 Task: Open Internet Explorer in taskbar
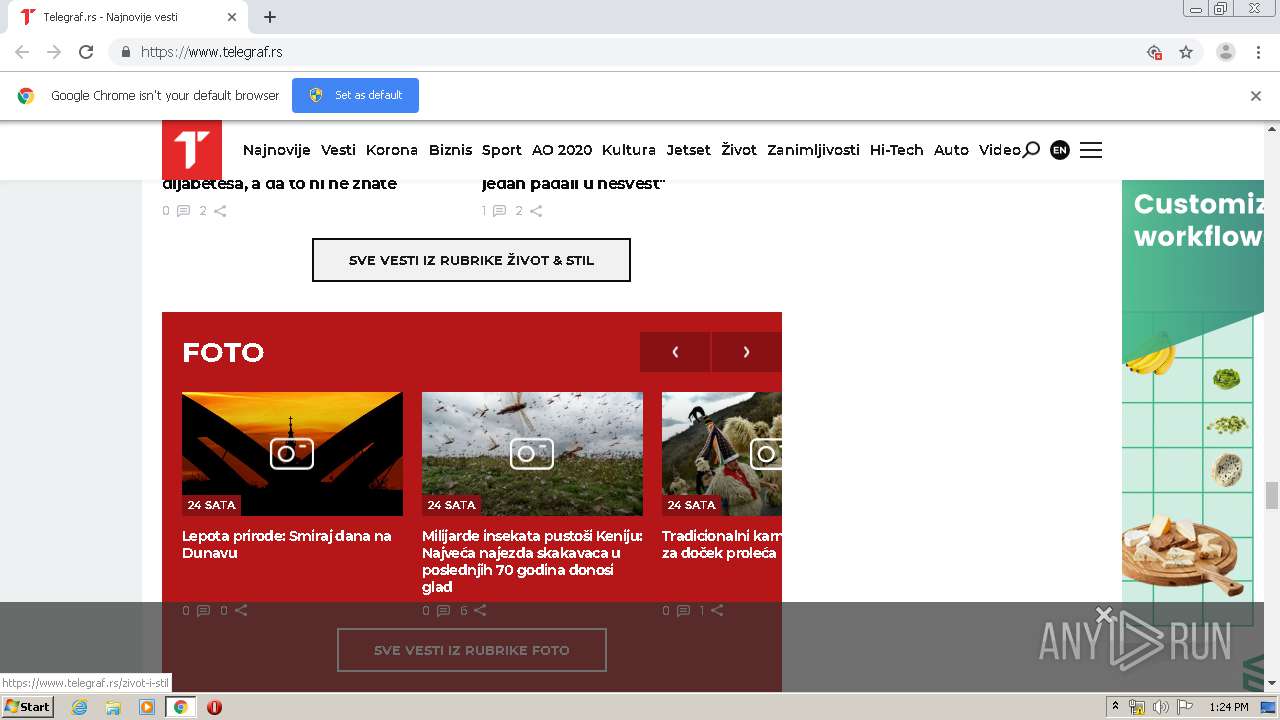tap(79, 707)
